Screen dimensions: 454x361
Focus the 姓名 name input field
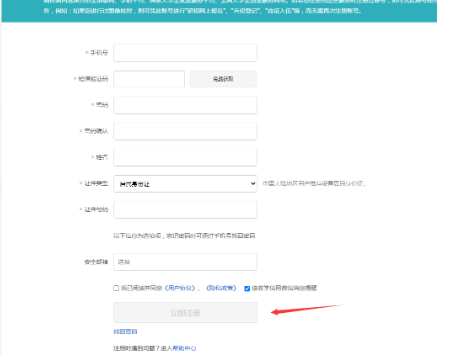pos(185,157)
